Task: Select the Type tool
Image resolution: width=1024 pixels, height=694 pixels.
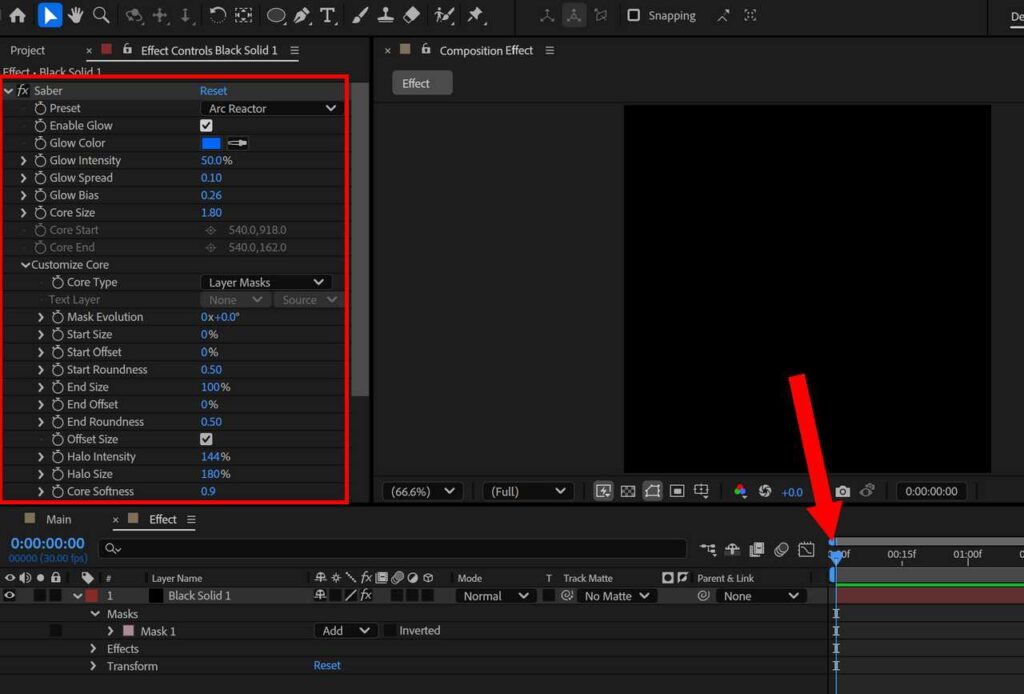Action: [x=327, y=16]
